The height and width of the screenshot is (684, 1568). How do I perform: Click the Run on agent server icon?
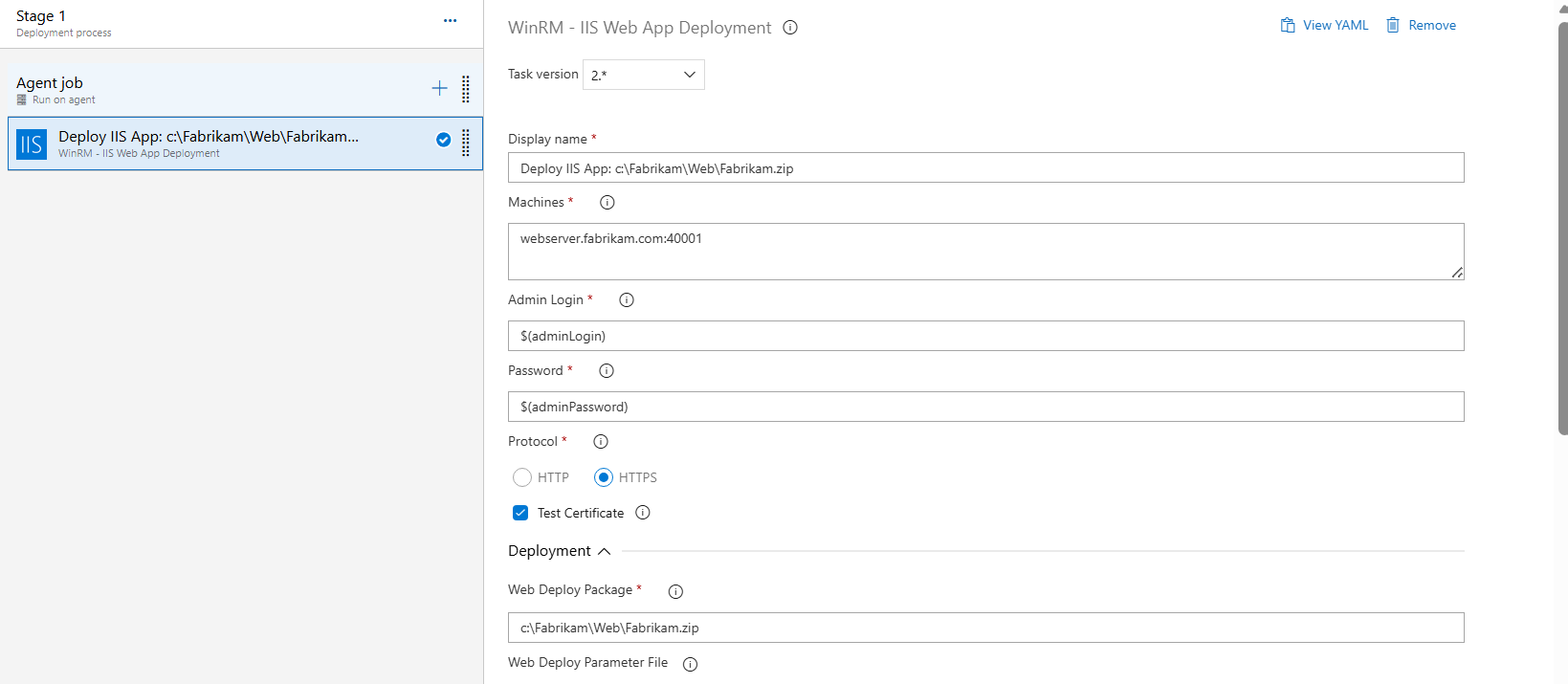pyautogui.click(x=22, y=99)
